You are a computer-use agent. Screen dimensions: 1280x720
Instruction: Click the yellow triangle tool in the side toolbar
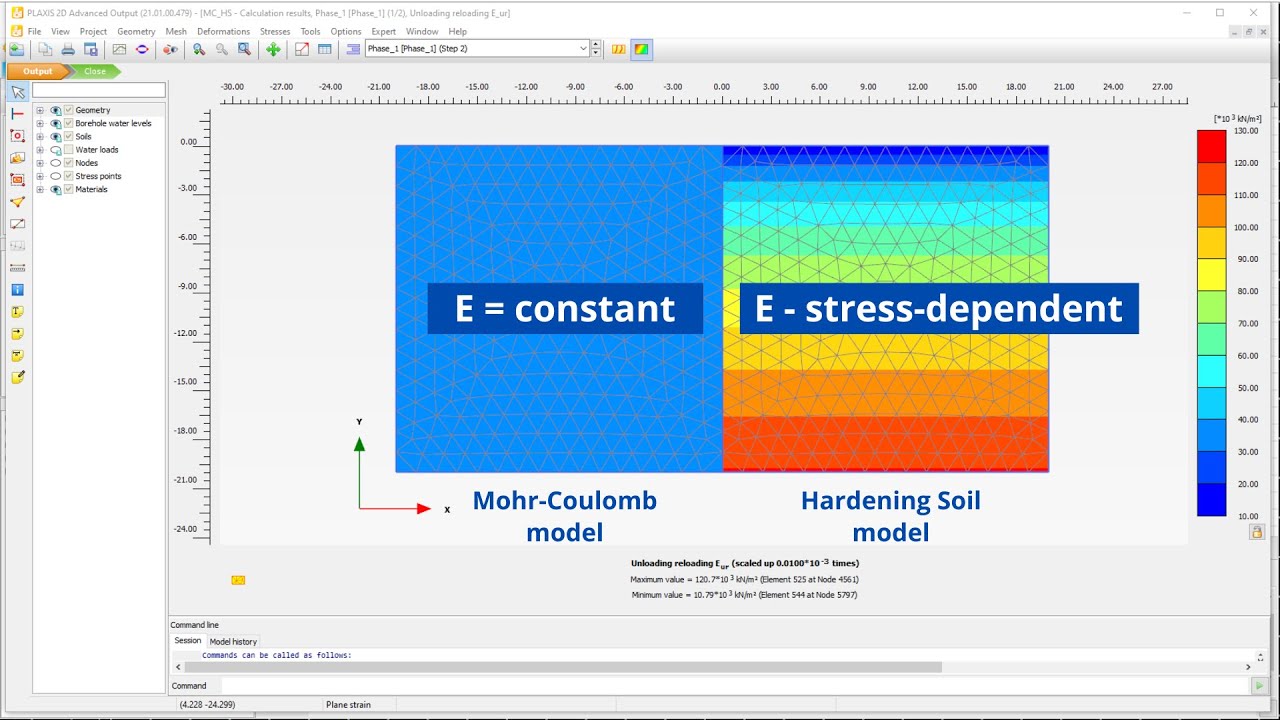pyautogui.click(x=17, y=202)
